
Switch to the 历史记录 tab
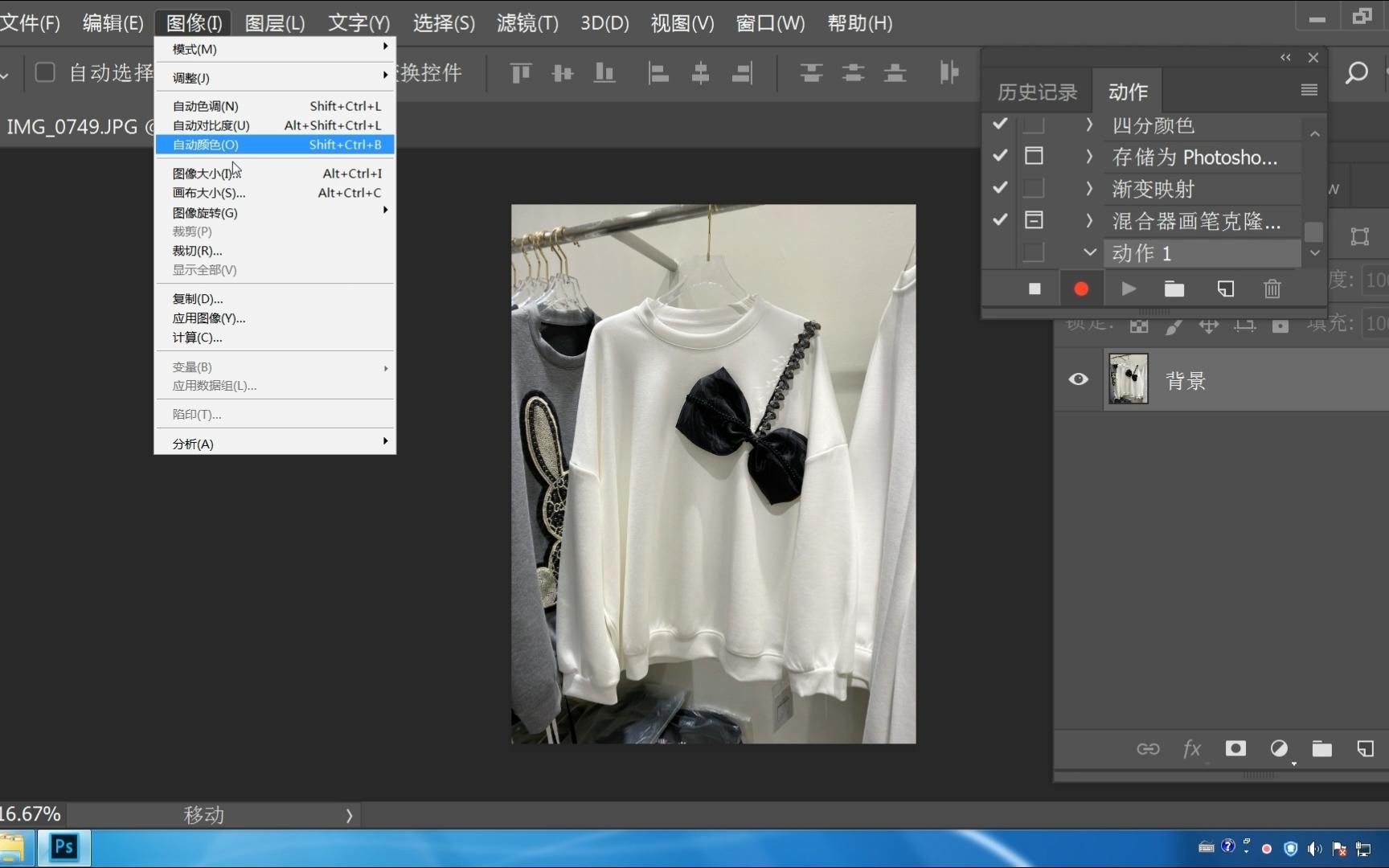[1037, 92]
